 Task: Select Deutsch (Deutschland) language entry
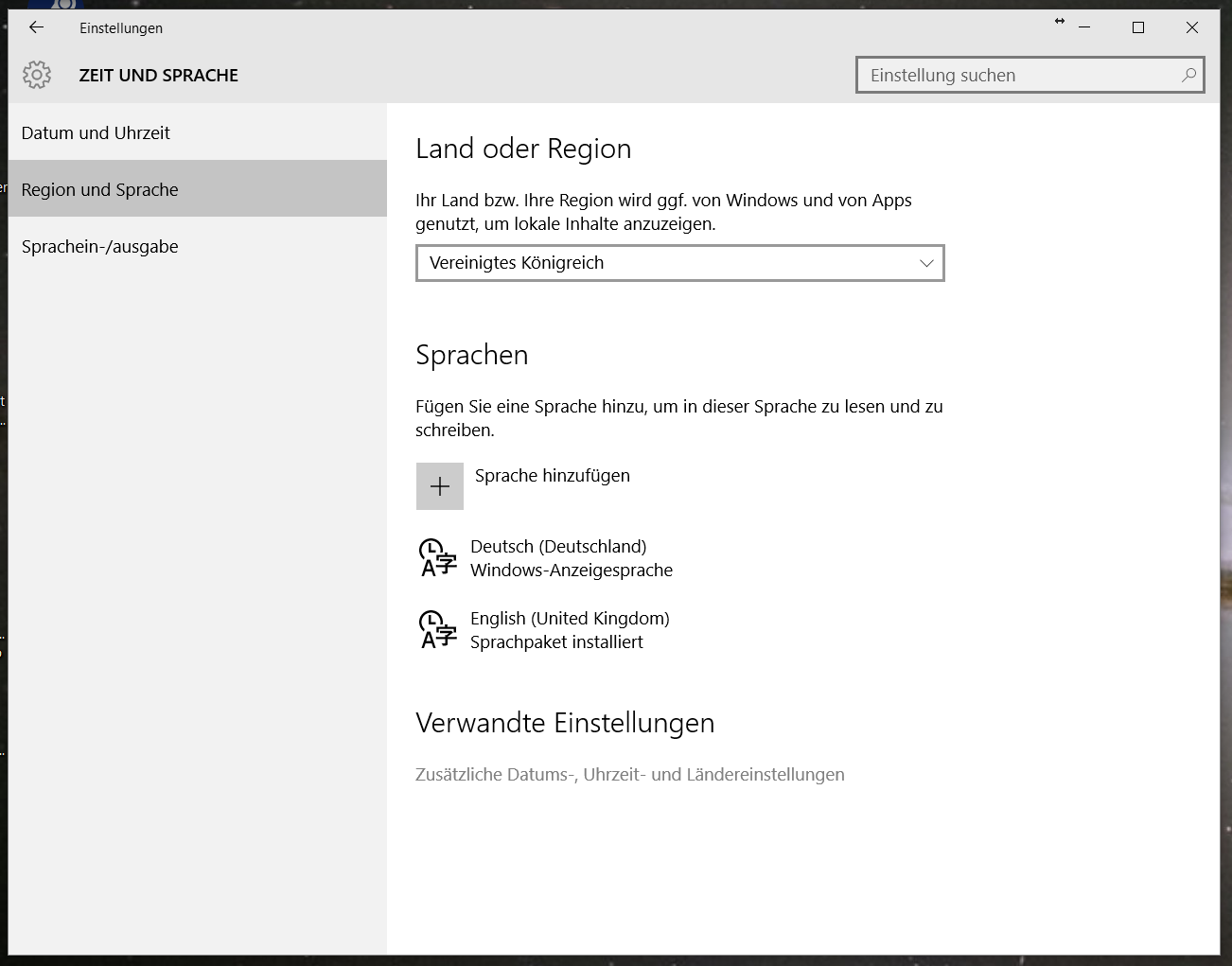pos(546,558)
